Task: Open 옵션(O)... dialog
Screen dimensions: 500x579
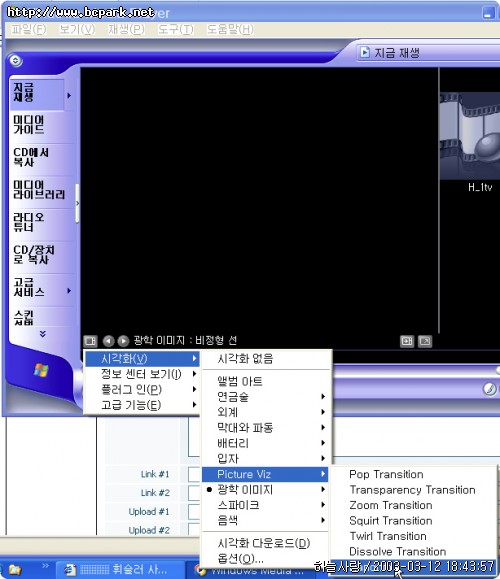Action: (x=266, y=559)
